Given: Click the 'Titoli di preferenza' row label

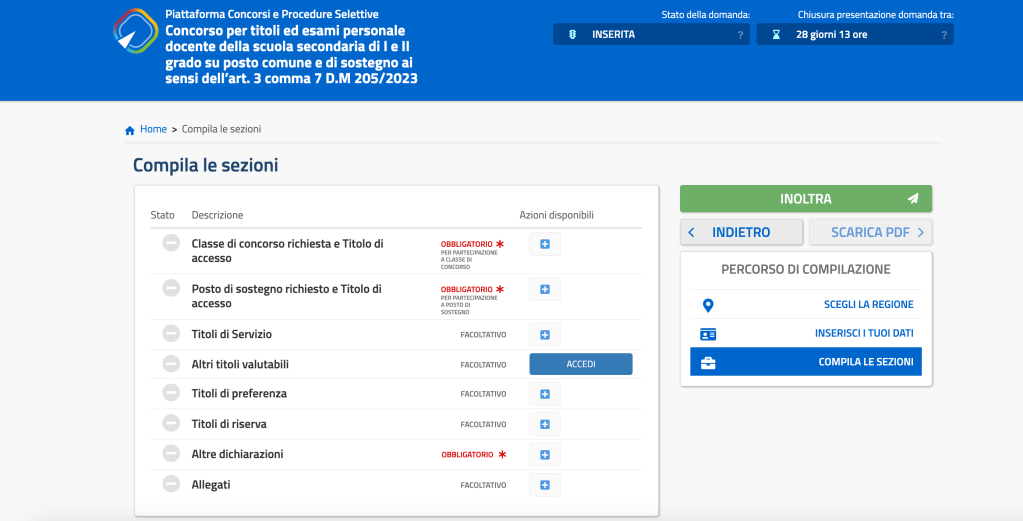Looking at the screenshot, I should tap(239, 393).
